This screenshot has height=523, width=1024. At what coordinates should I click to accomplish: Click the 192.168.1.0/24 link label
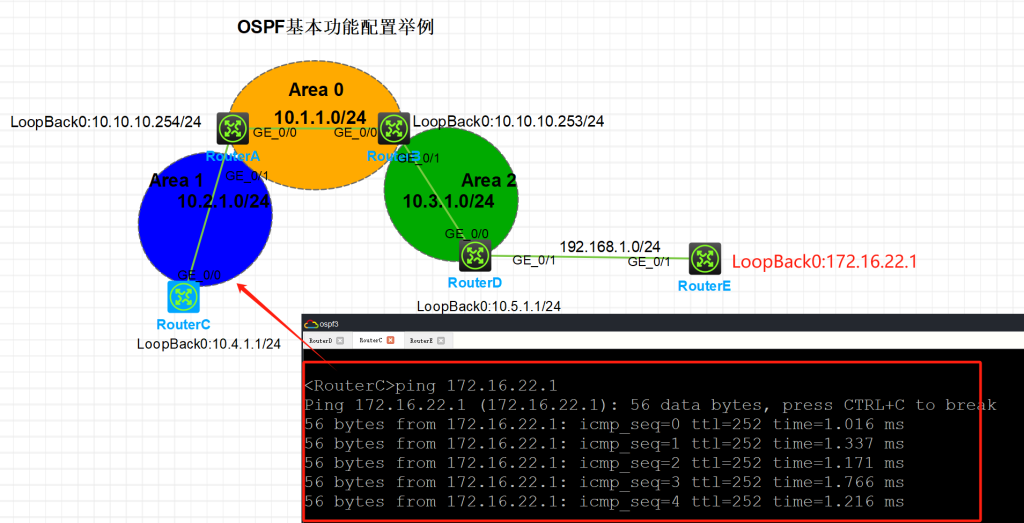609,246
